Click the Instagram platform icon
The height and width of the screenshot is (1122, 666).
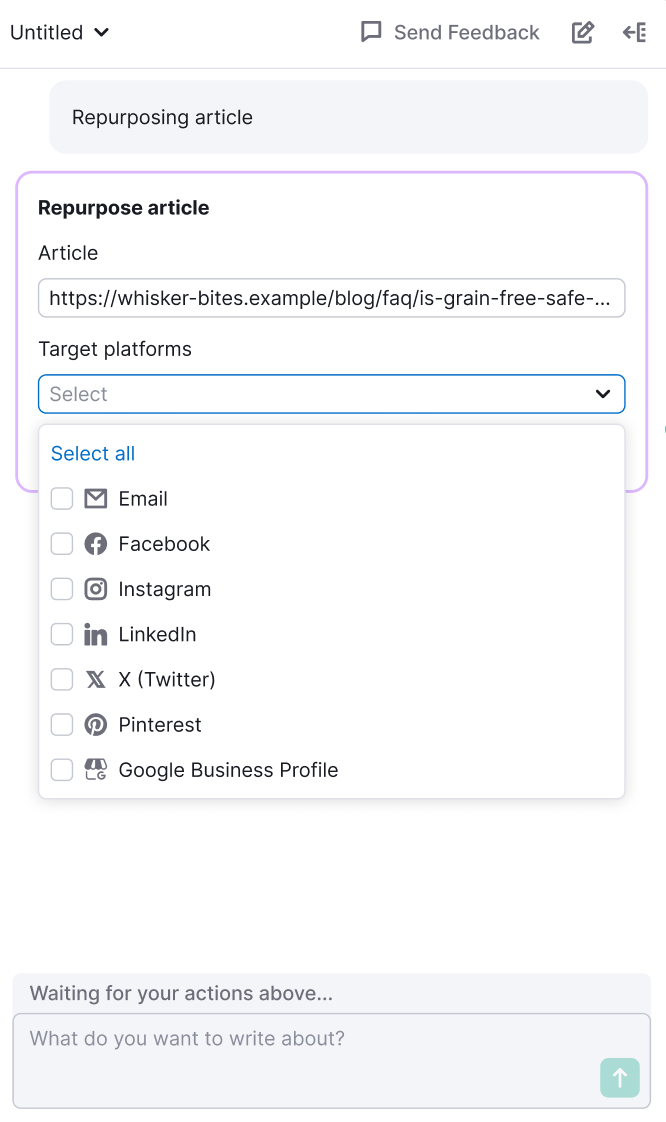(x=95, y=589)
